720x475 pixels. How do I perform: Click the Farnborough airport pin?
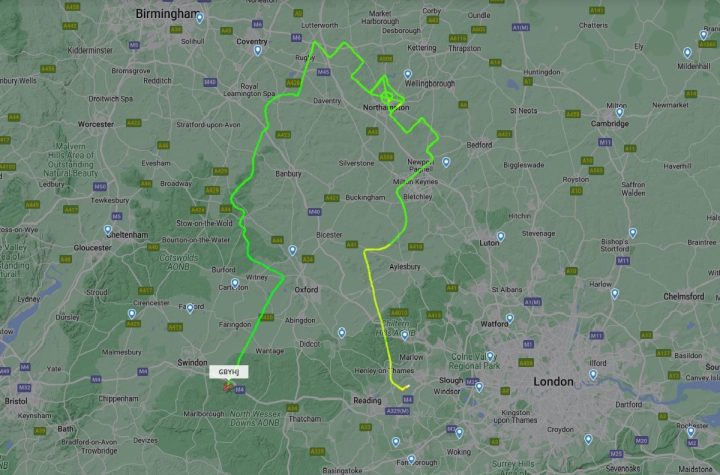[411, 459]
